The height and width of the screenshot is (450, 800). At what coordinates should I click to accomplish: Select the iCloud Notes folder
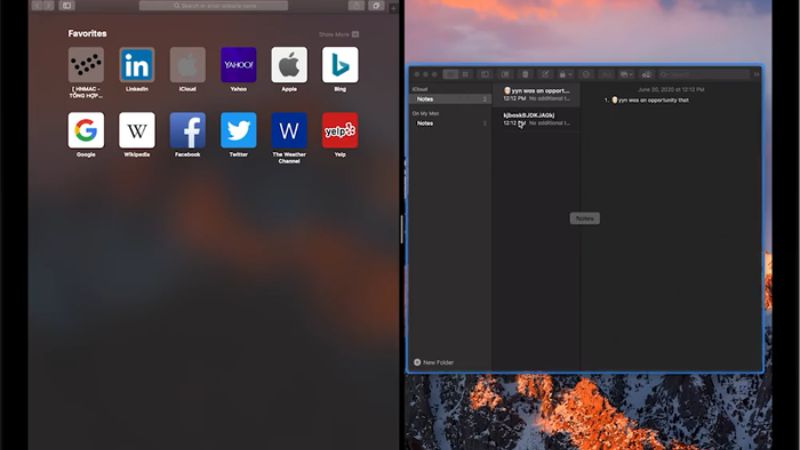449,99
